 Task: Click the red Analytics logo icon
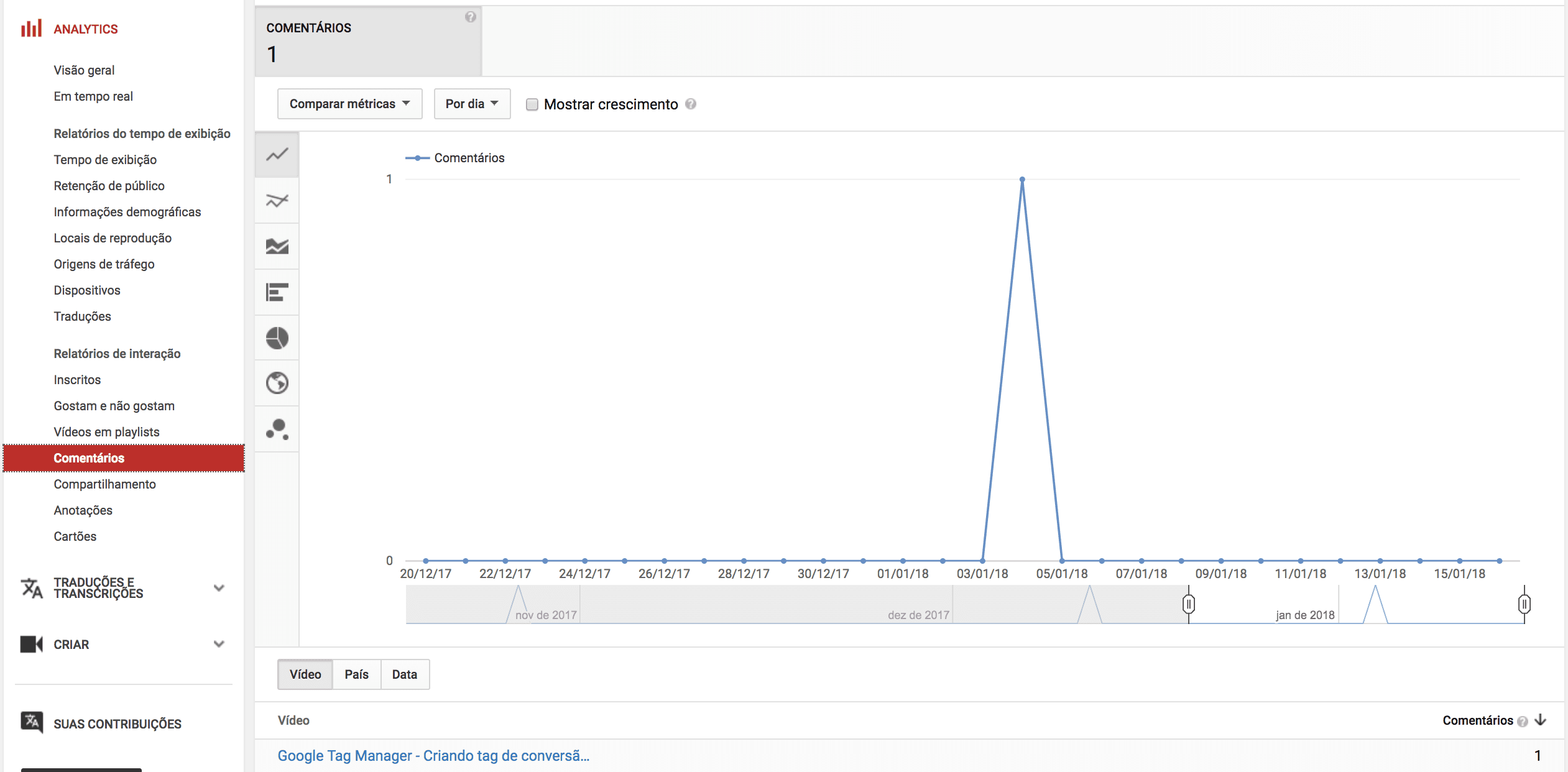pyautogui.click(x=32, y=27)
